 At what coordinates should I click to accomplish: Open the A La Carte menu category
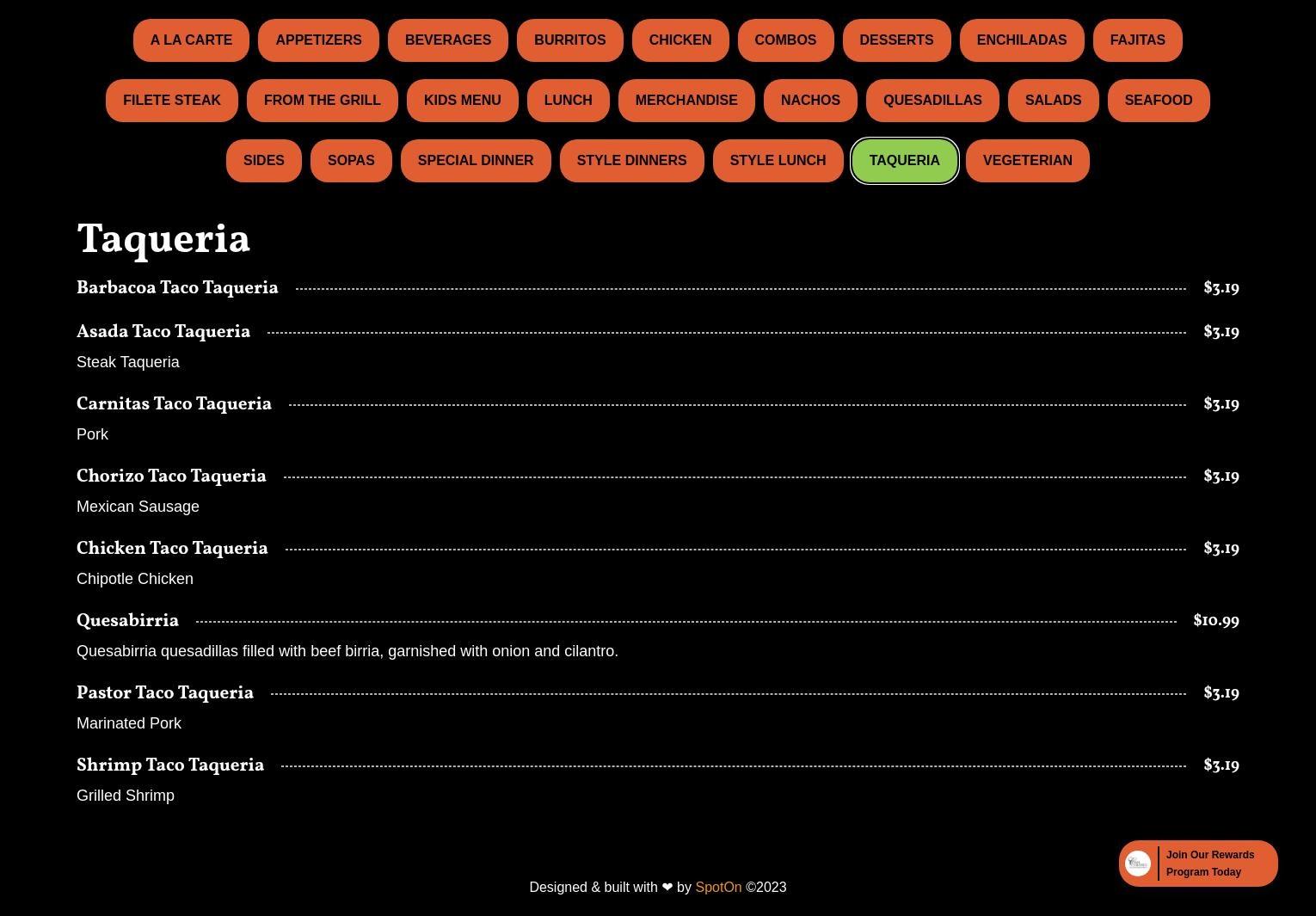pos(191,40)
